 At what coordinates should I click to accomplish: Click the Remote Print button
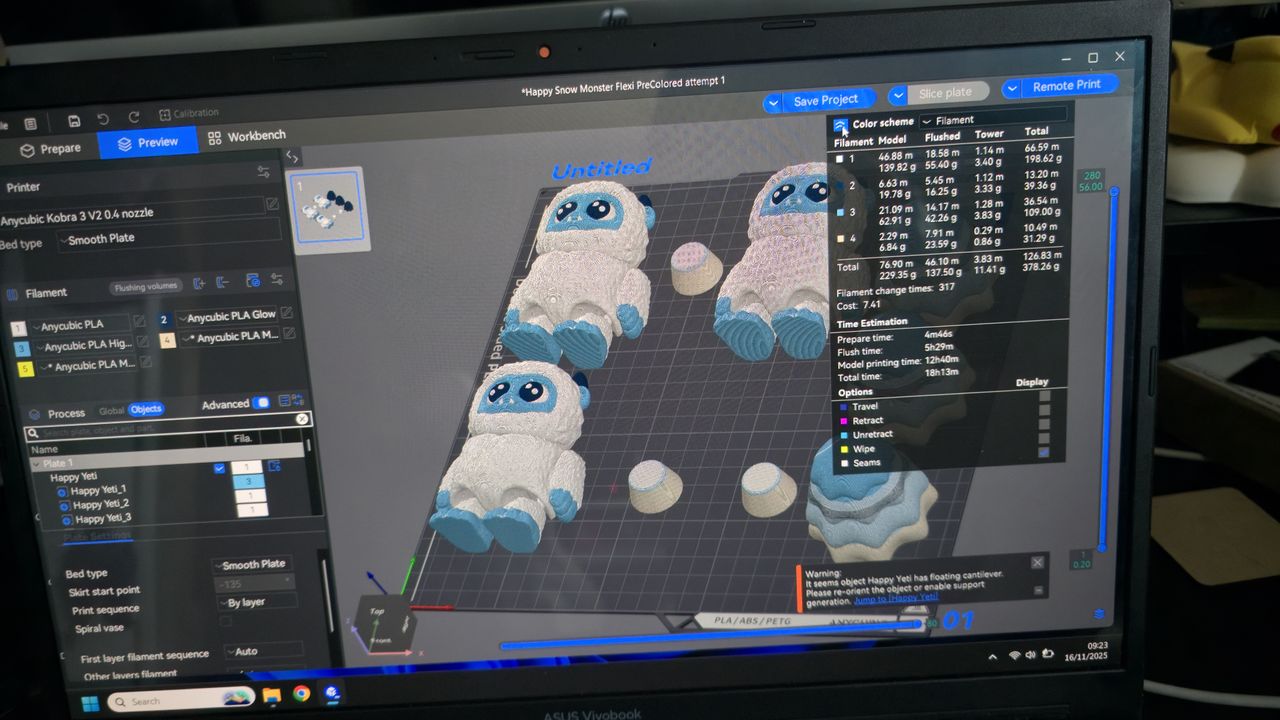[1066, 86]
